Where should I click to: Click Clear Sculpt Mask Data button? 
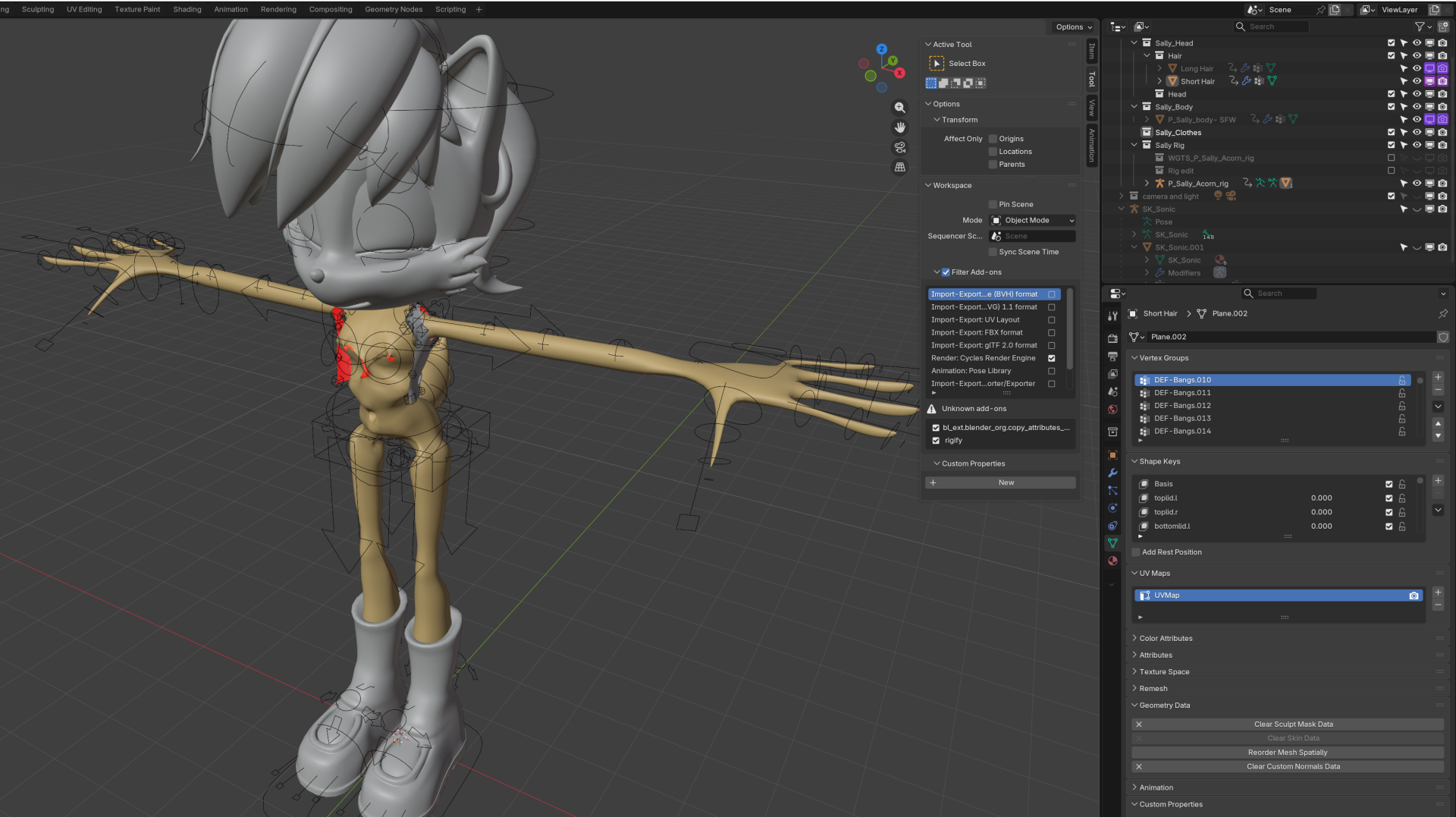[x=1288, y=724]
